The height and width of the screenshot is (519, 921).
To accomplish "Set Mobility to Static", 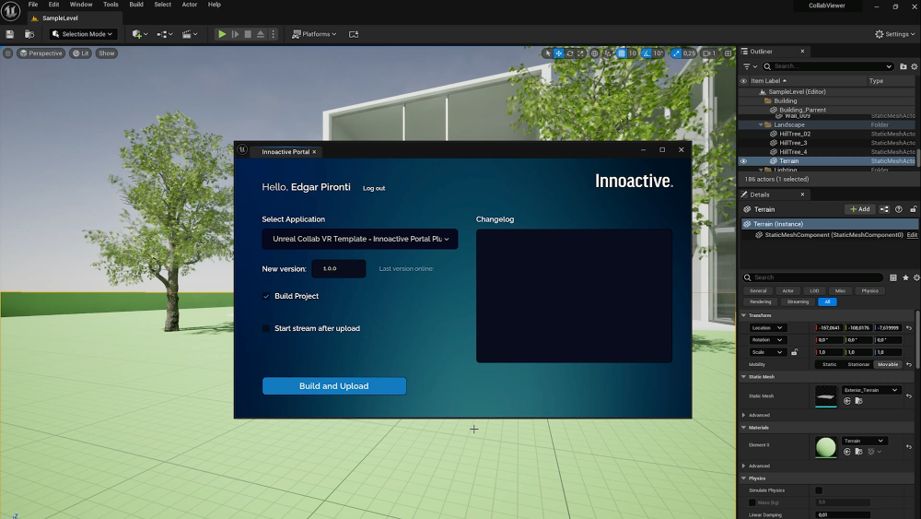I will [829, 365].
